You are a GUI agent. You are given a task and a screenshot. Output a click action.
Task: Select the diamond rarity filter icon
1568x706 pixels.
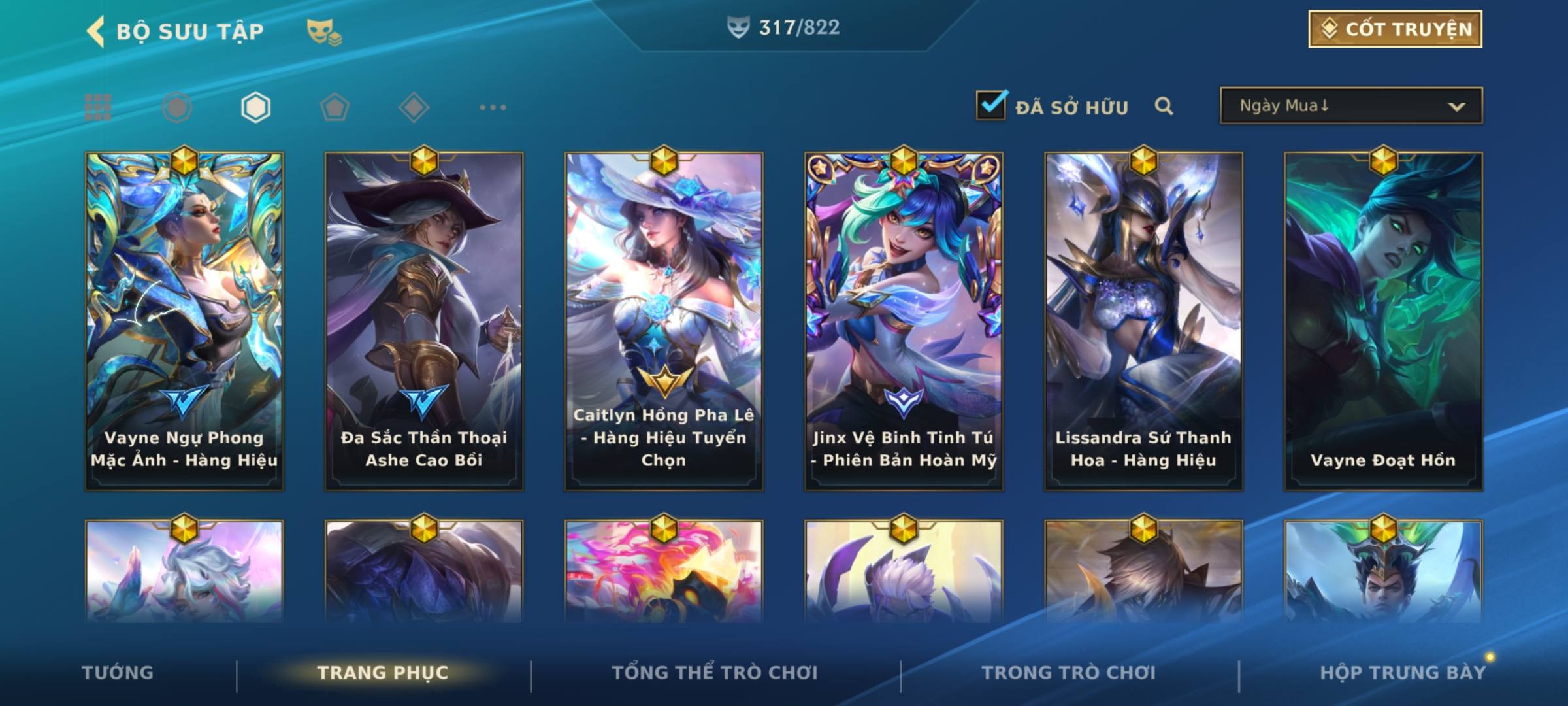click(414, 107)
